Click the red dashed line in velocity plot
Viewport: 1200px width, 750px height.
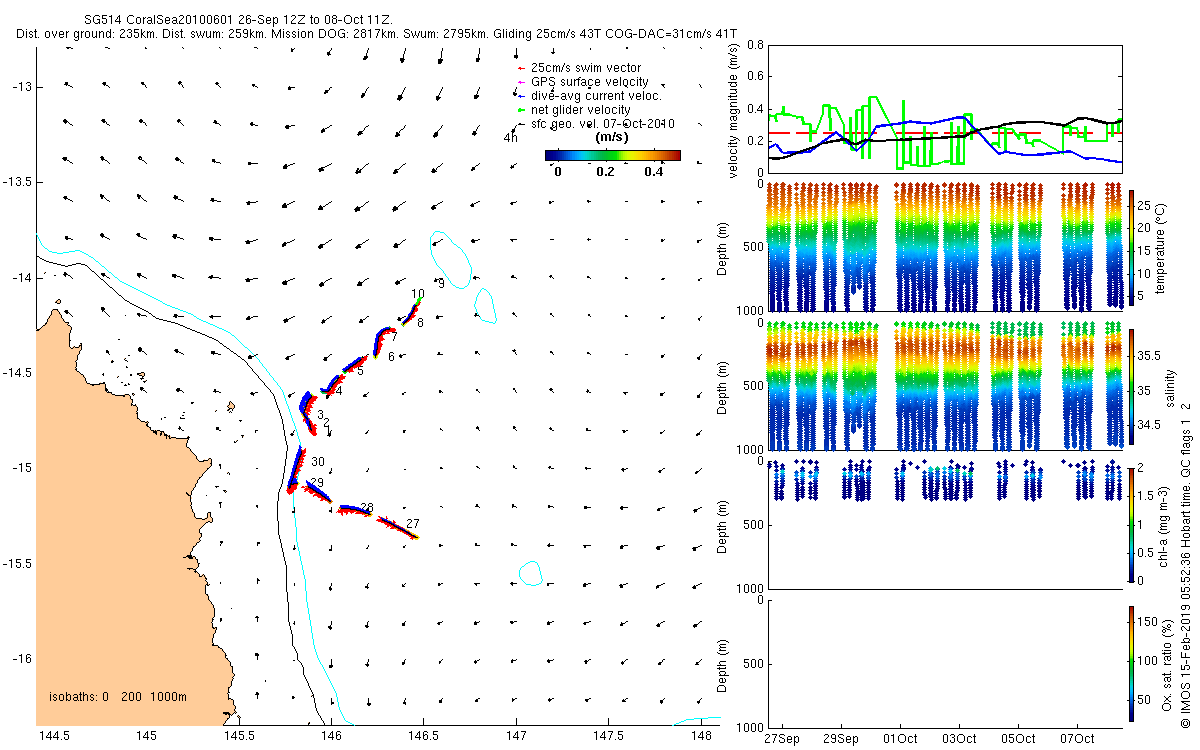click(905, 132)
